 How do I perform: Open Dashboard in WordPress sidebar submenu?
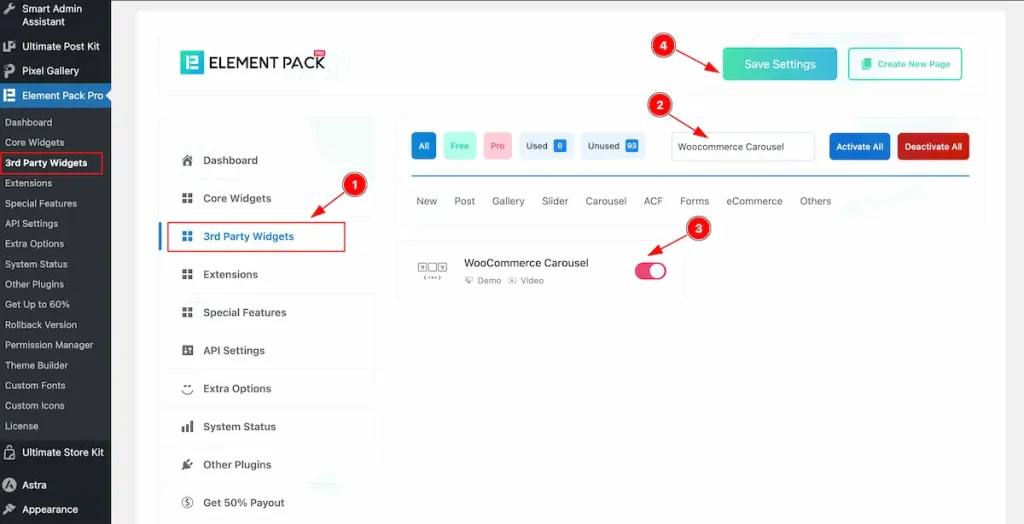[29, 122]
